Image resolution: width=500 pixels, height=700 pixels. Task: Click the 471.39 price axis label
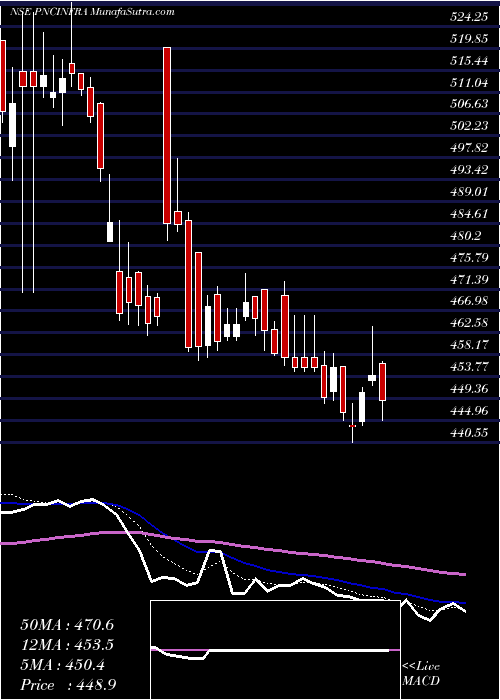point(468,279)
